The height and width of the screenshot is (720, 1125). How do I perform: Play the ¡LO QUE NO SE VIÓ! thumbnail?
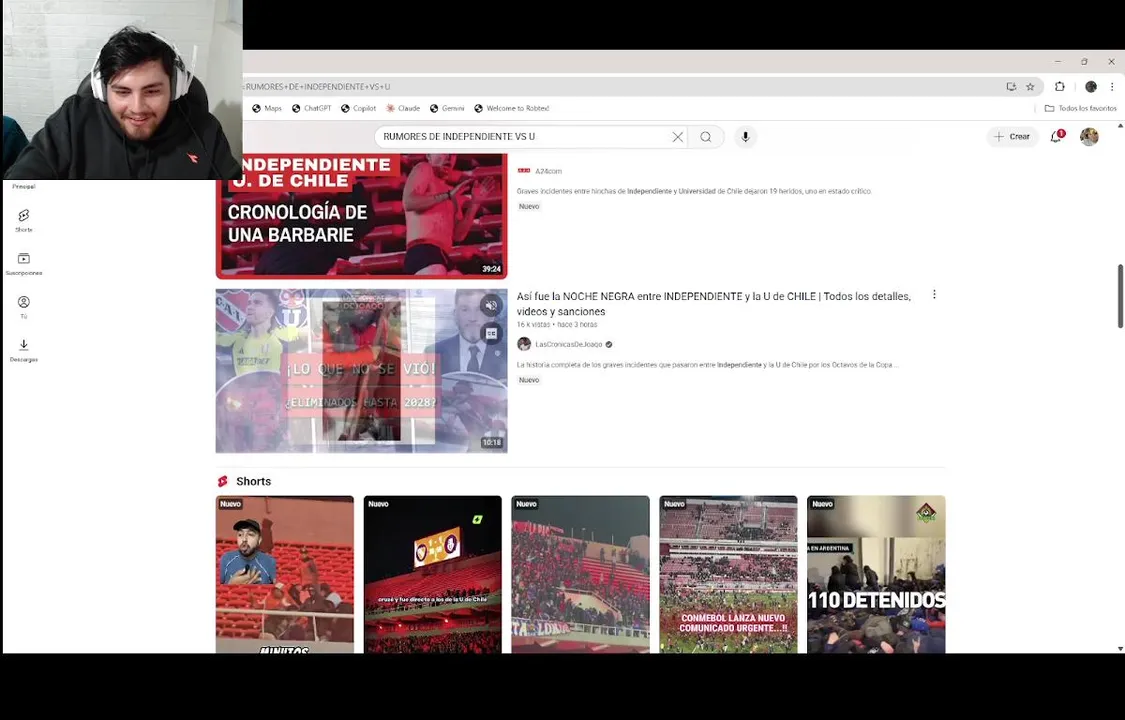click(x=362, y=371)
